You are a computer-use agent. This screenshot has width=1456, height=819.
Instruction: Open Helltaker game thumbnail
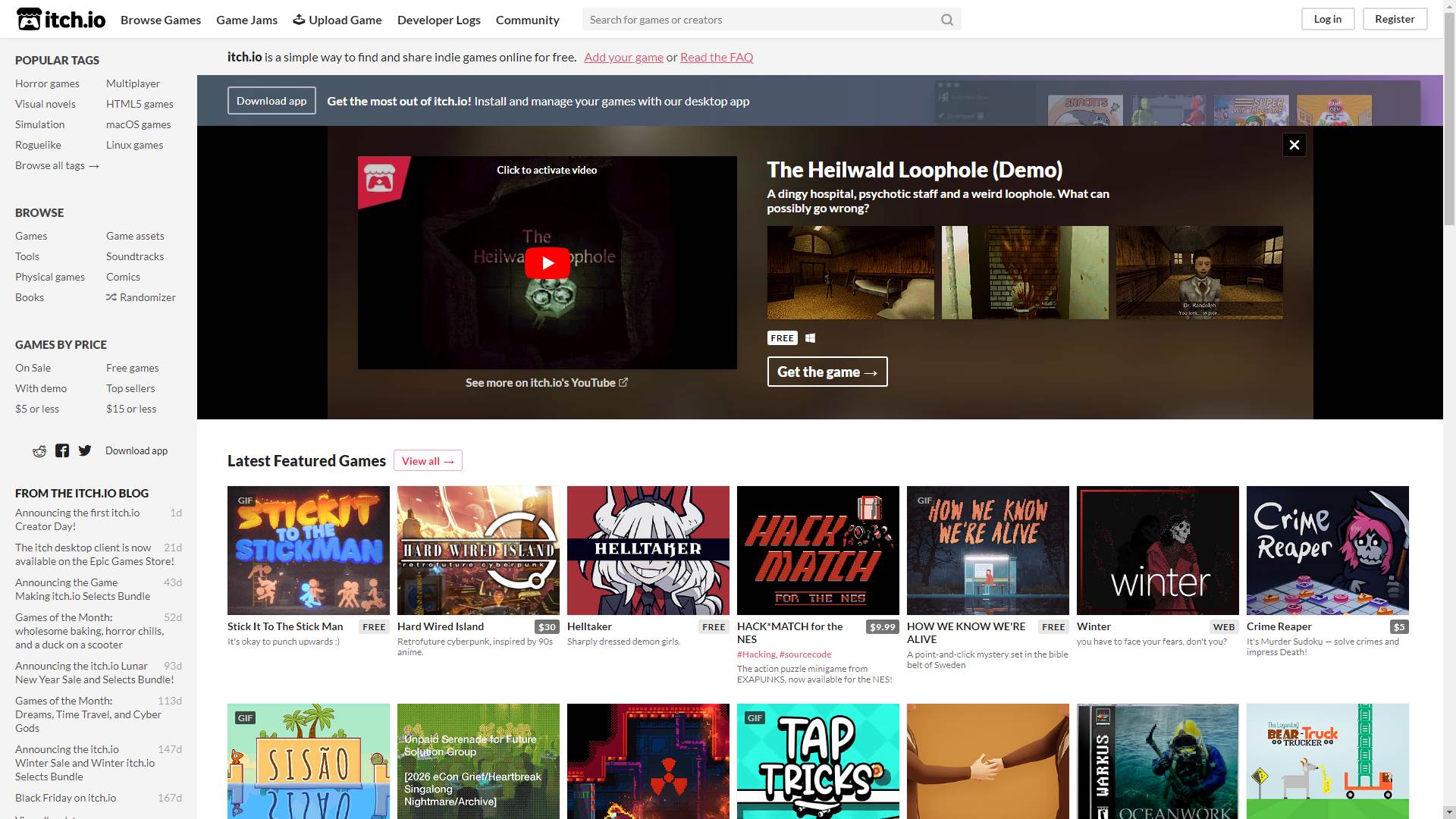click(648, 551)
